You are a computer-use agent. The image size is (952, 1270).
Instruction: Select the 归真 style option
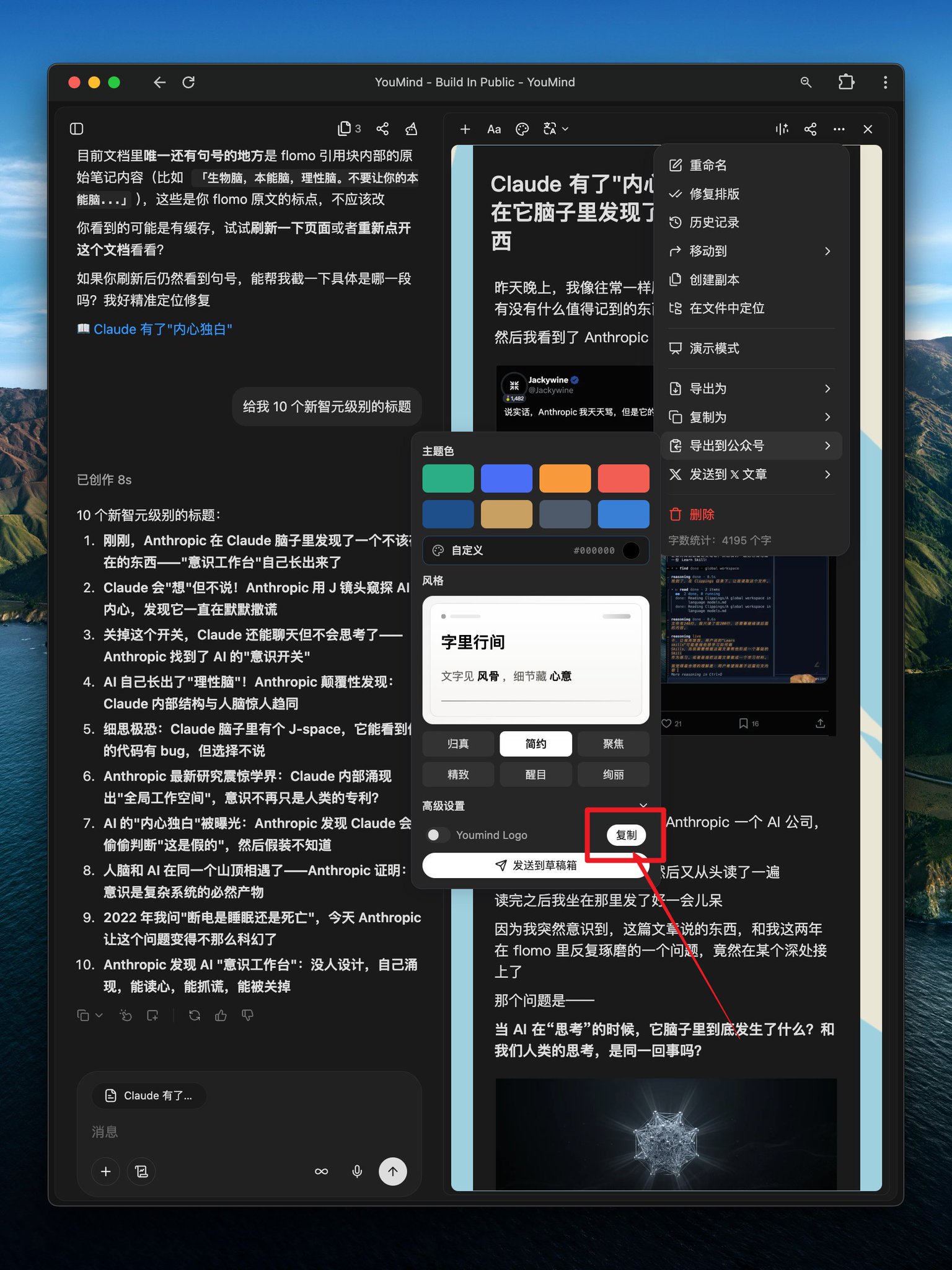coord(458,744)
